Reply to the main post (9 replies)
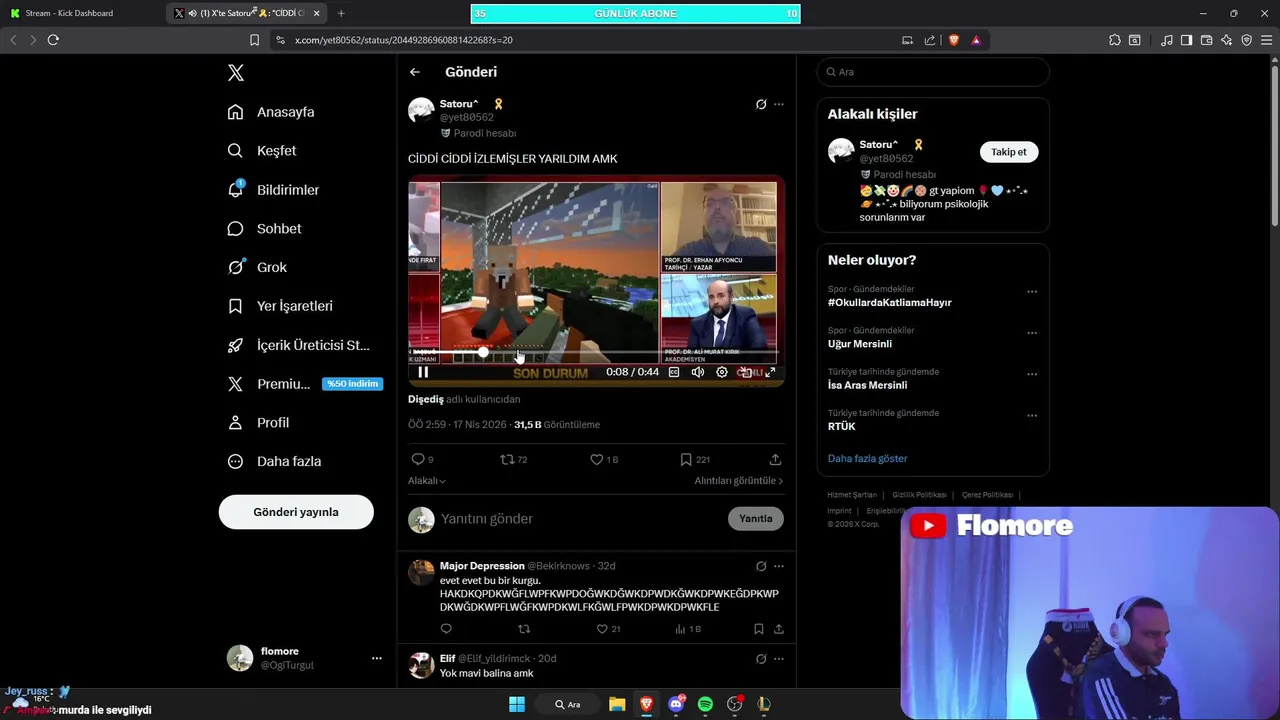Image resolution: width=1280 pixels, height=720 pixels. (422, 459)
